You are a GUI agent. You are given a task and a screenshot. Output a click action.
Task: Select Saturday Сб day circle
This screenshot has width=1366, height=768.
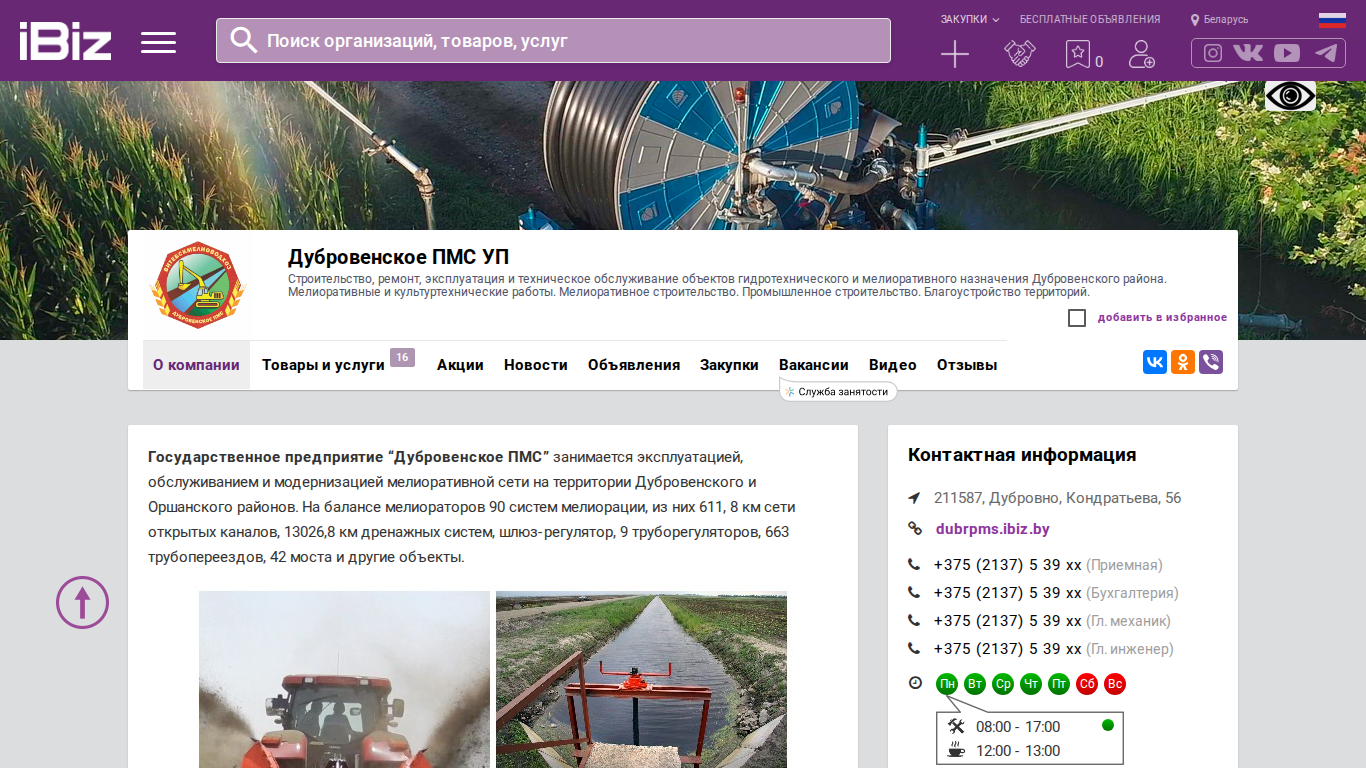1087,684
